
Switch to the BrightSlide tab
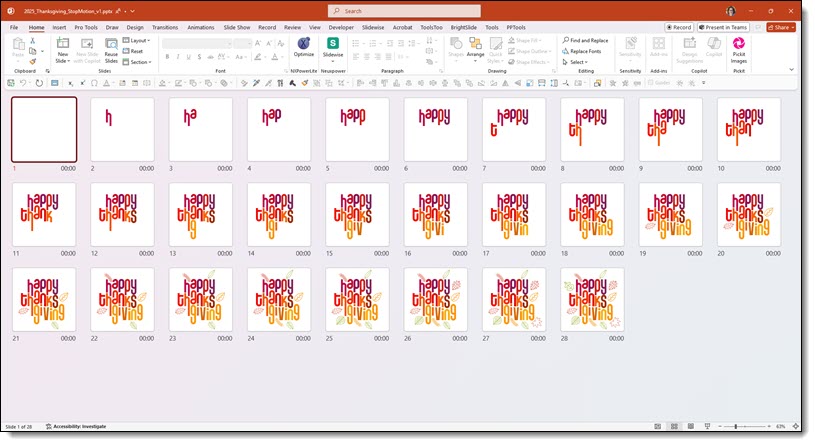pos(464,27)
